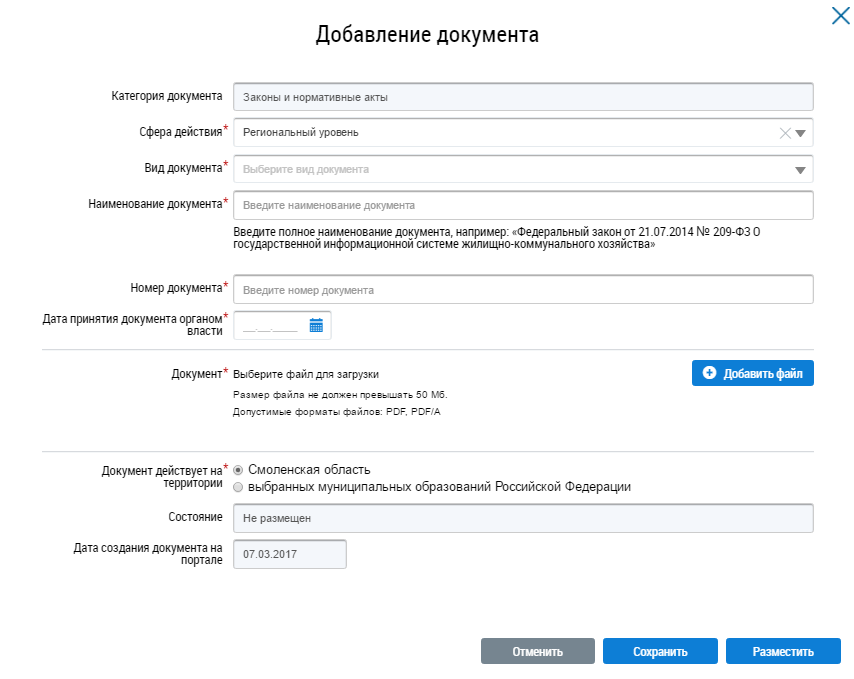Open the calendar date picker icon

point(316,325)
